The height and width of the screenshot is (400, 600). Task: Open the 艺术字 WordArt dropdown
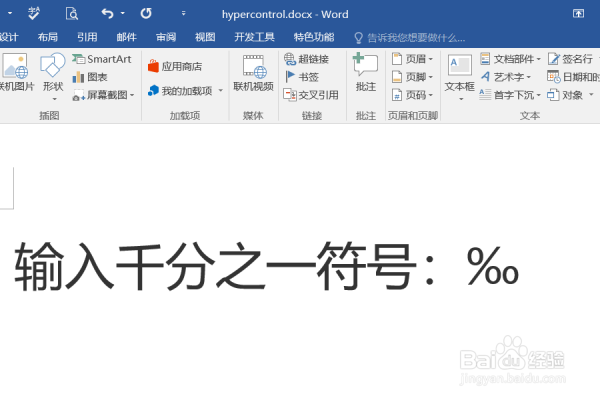[505, 77]
